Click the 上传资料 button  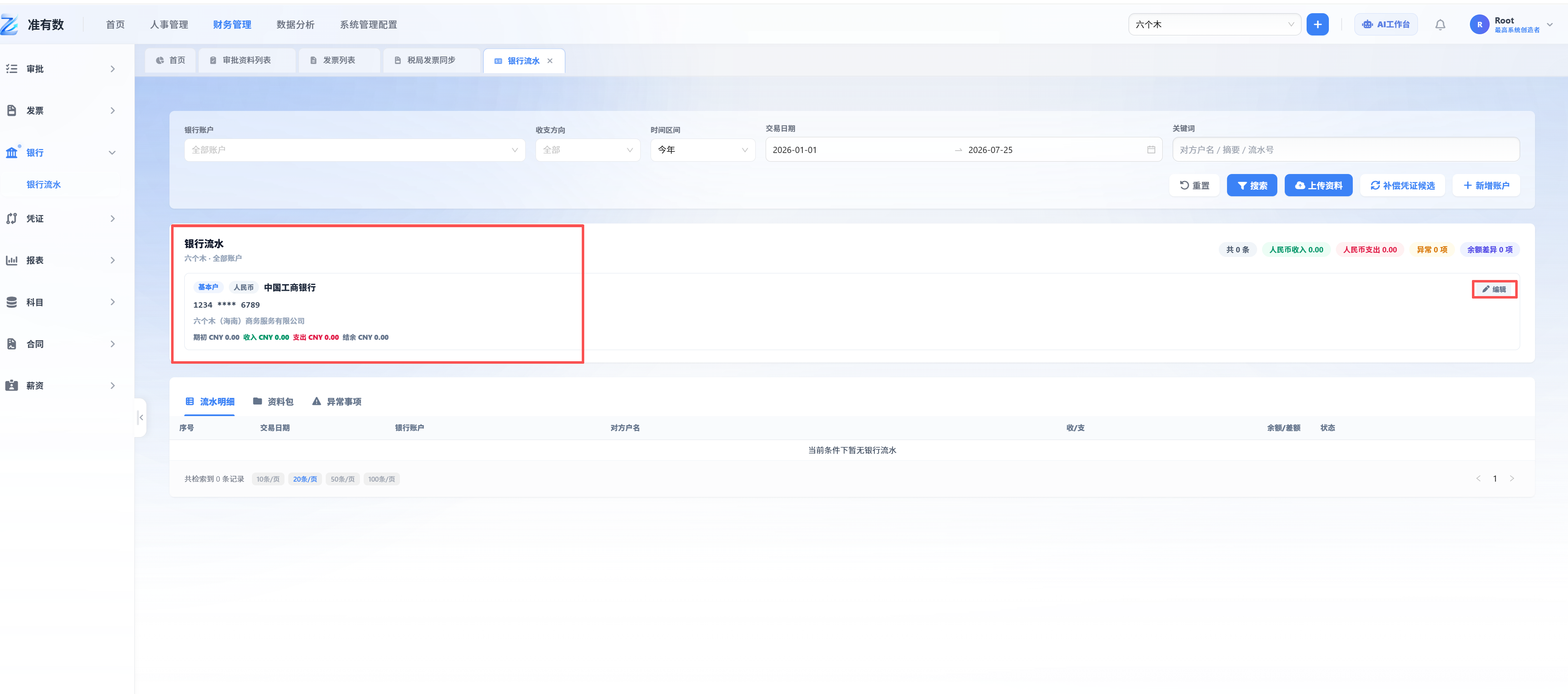[x=1318, y=186]
